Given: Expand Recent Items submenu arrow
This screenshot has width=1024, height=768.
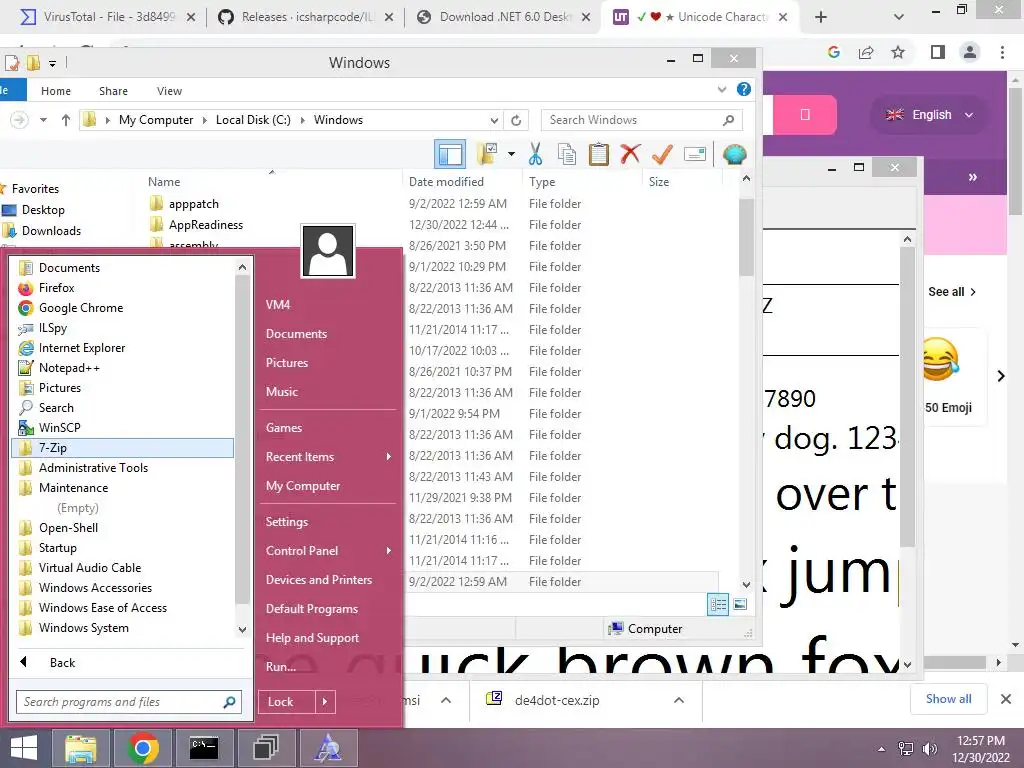Looking at the screenshot, I should [389, 456].
